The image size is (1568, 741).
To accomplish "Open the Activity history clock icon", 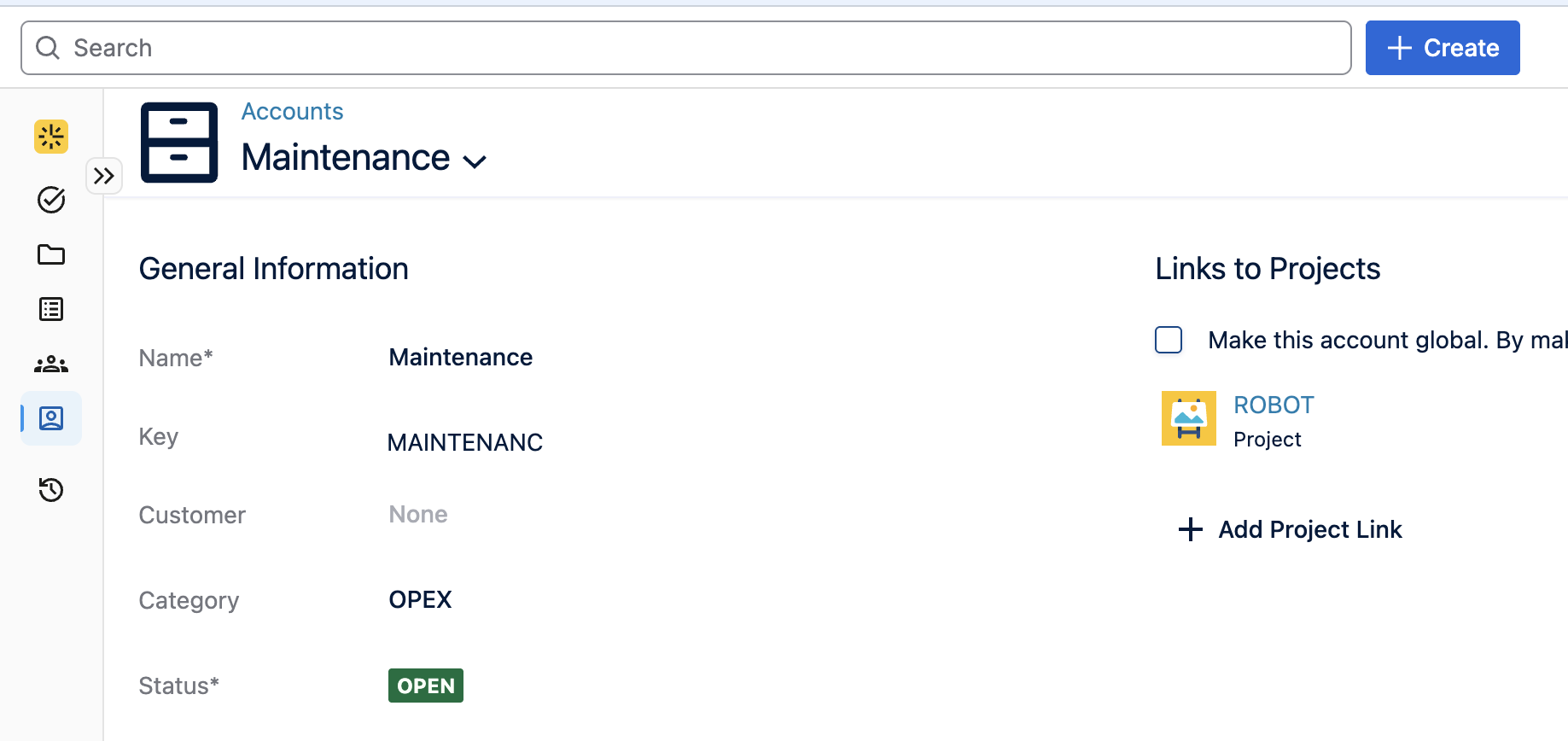I will coord(50,490).
